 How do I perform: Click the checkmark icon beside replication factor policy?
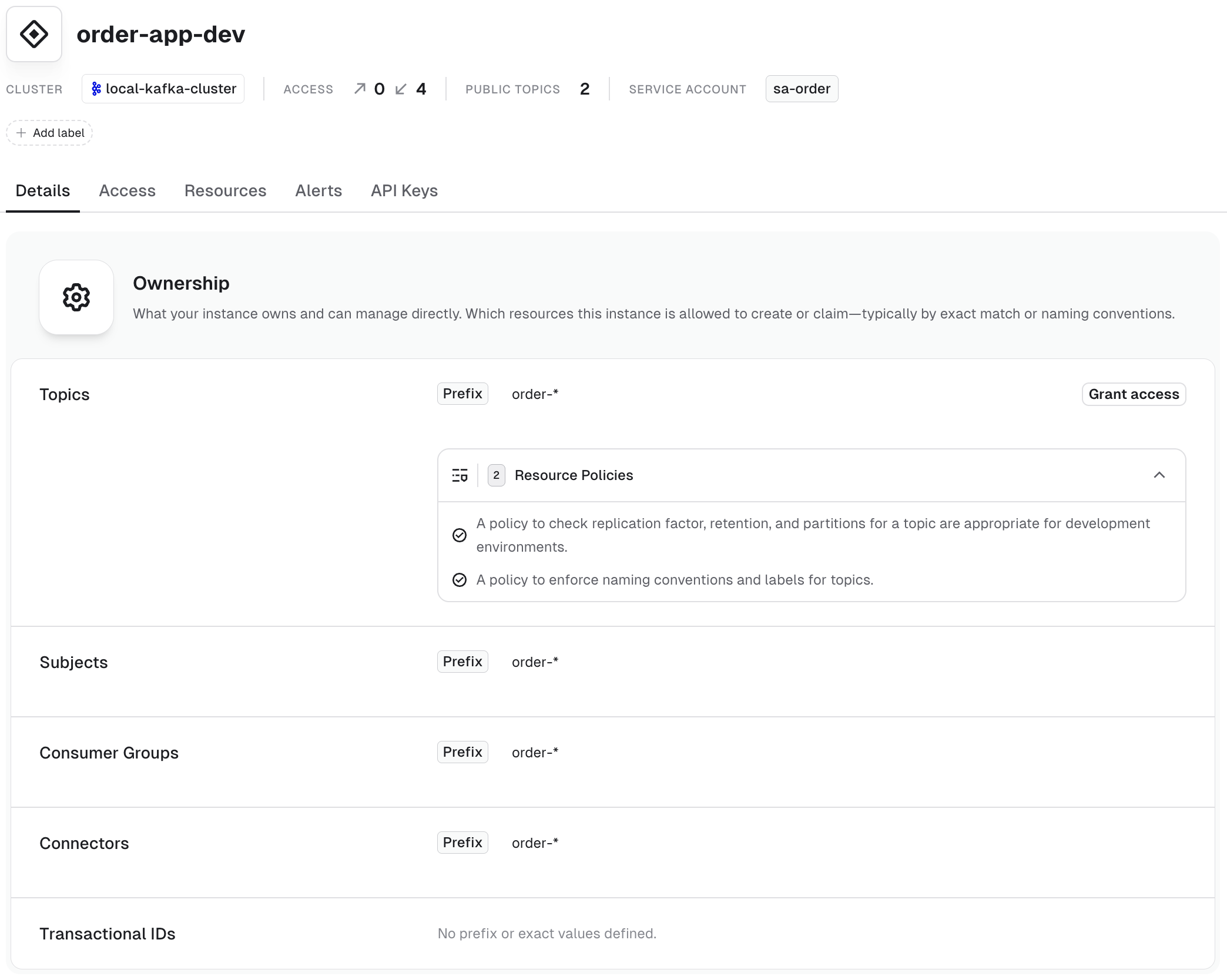460,535
